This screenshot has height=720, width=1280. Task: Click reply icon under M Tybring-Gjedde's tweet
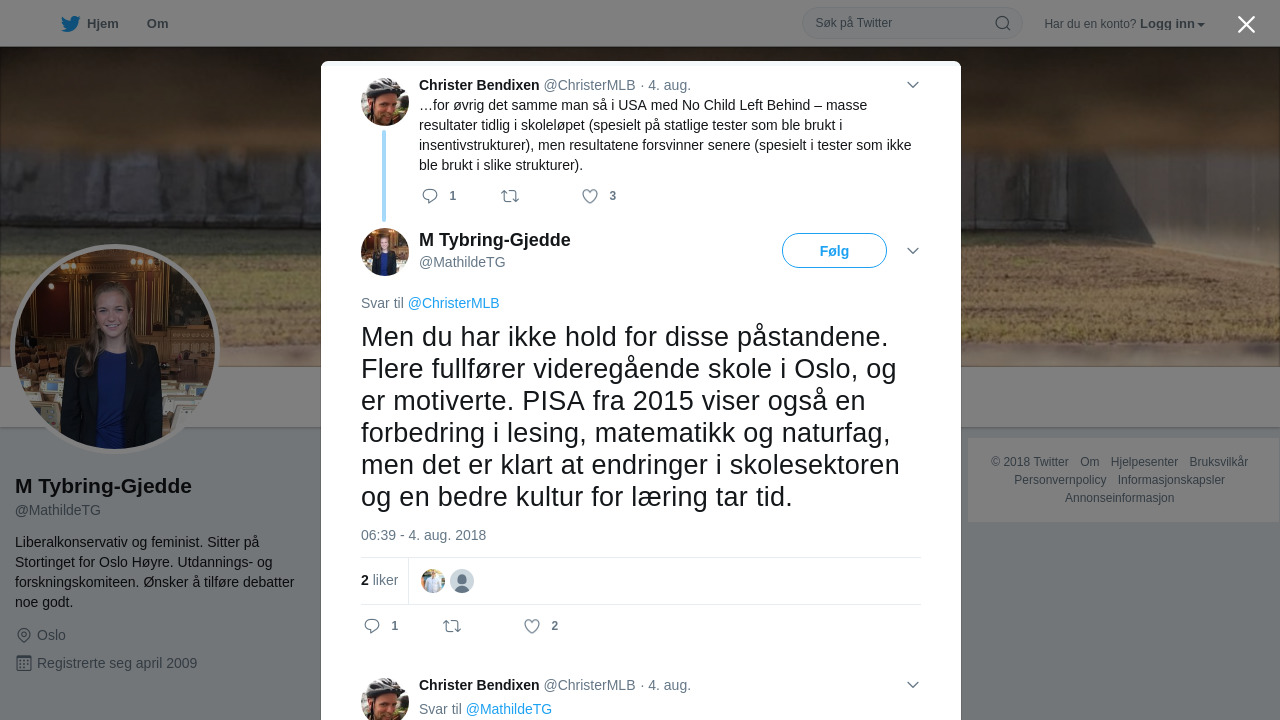(372, 626)
